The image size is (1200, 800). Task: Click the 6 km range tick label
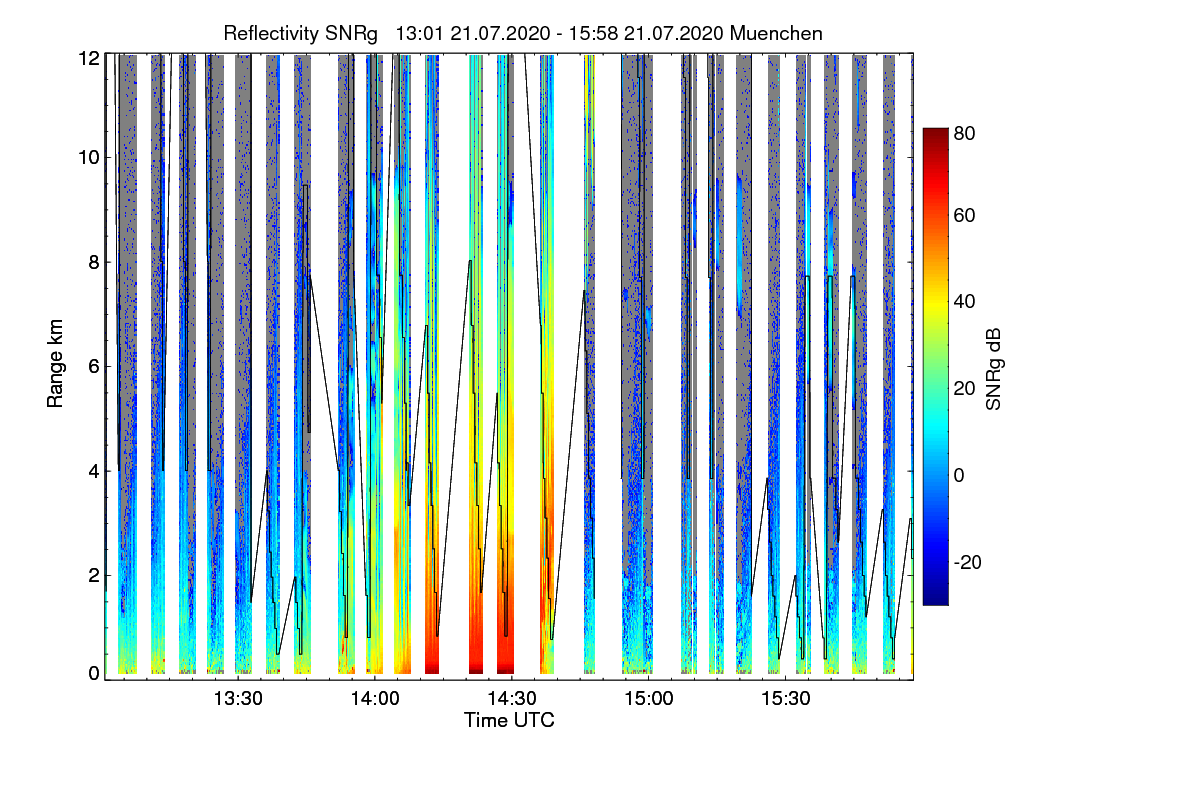point(94,366)
